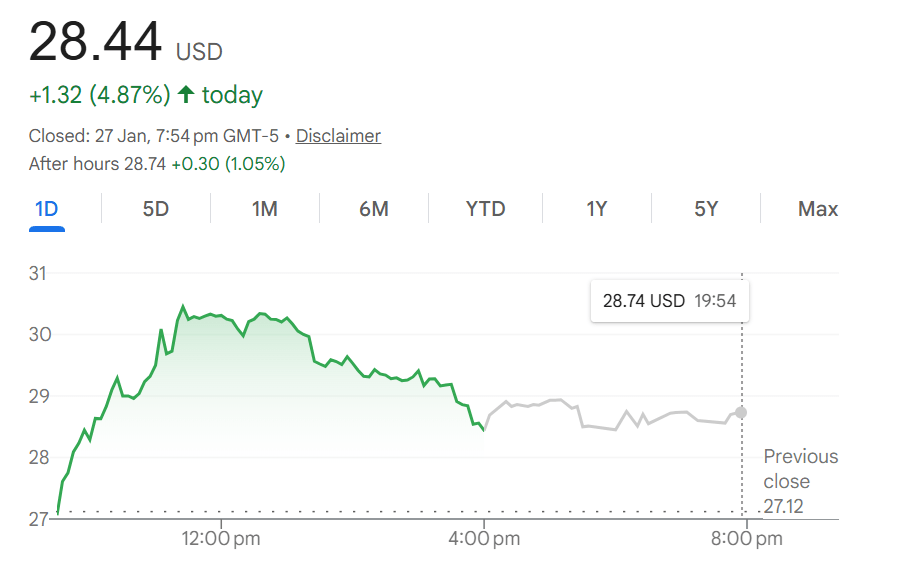Click the green up arrow icon
The width and height of the screenshot is (906, 569).
point(185,95)
